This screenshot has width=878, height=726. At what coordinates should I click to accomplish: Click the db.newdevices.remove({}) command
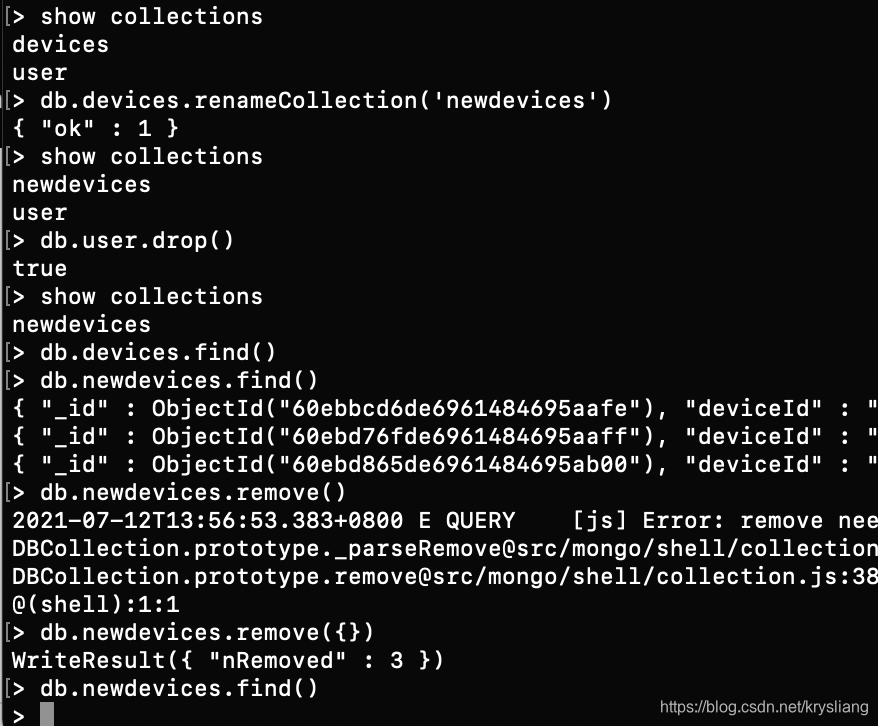[207, 633]
